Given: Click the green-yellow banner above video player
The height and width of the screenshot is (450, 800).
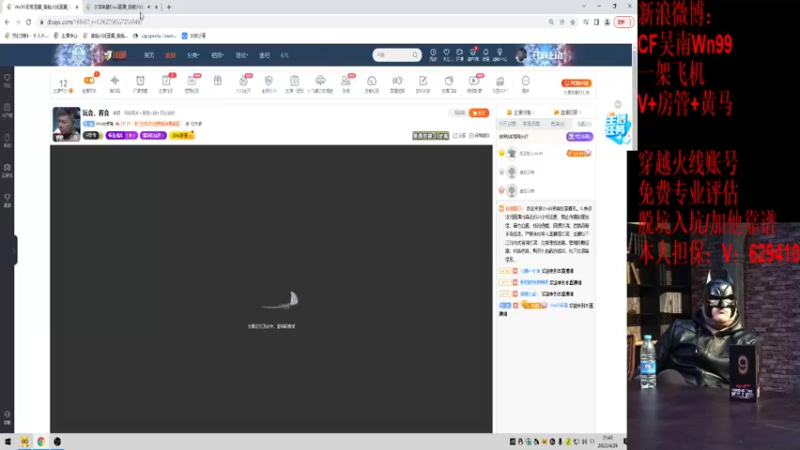Looking at the screenshot, I should pyautogui.click(x=431, y=136).
